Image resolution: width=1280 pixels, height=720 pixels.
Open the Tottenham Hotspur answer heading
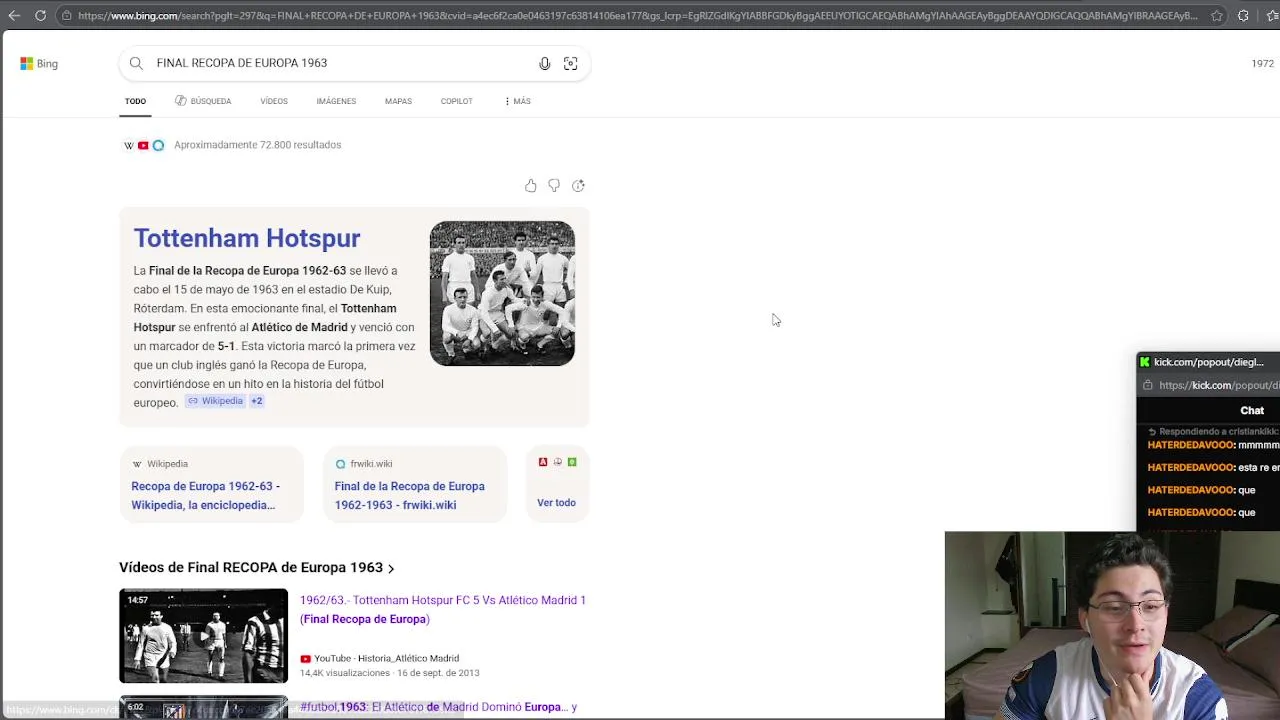[247, 238]
